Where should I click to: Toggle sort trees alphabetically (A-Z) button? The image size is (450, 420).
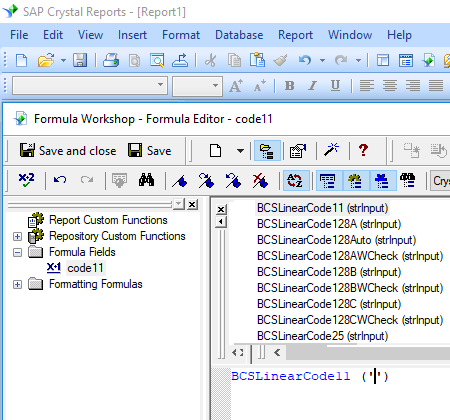[x=295, y=180]
